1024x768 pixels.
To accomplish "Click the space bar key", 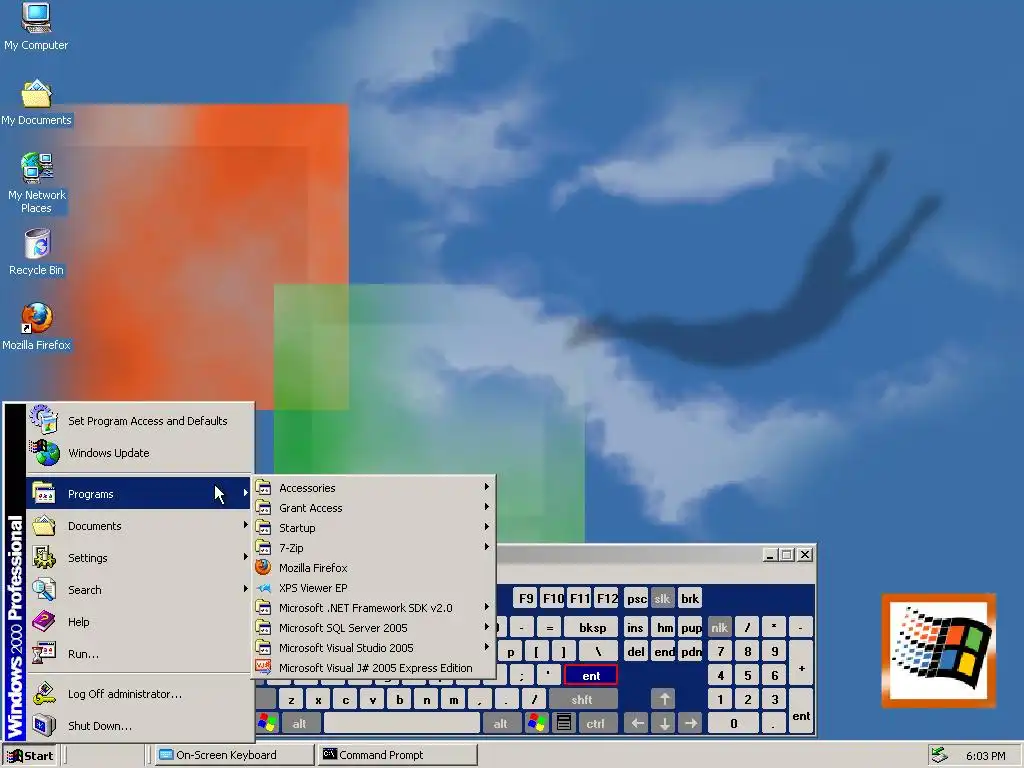I will point(402,723).
